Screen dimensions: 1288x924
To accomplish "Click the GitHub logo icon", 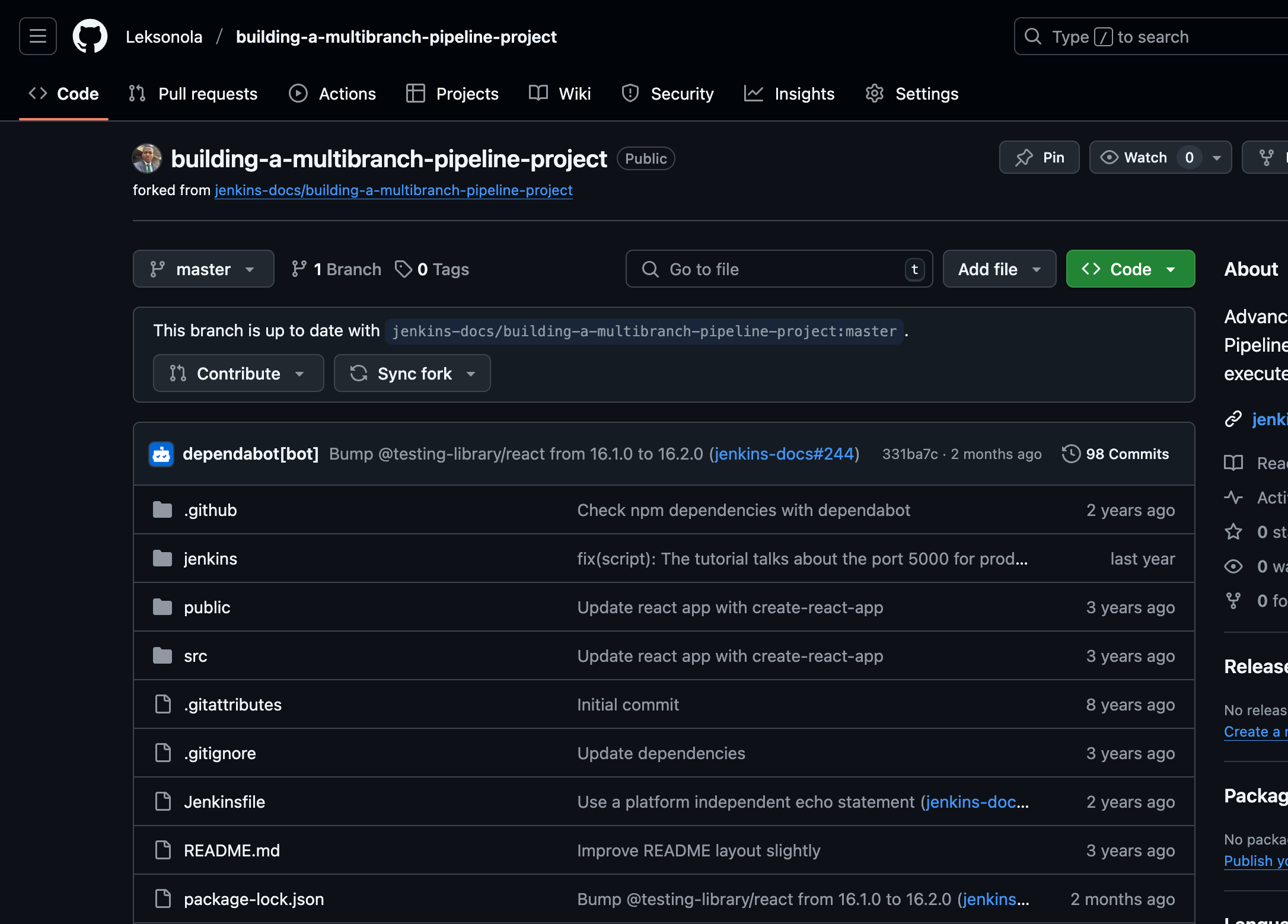I will [x=90, y=36].
